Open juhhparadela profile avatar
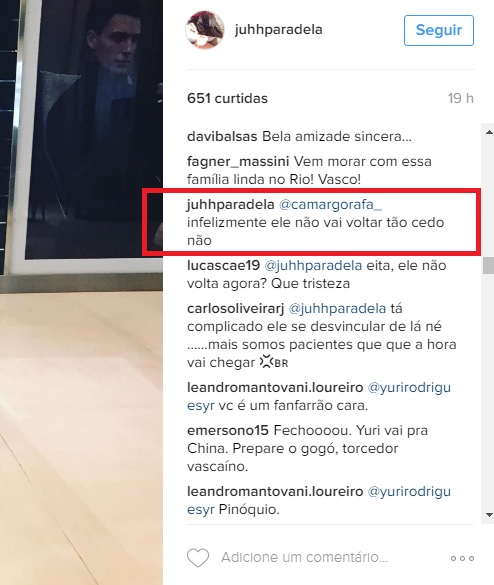Image resolution: width=494 pixels, height=585 pixels. tap(205, 30)
